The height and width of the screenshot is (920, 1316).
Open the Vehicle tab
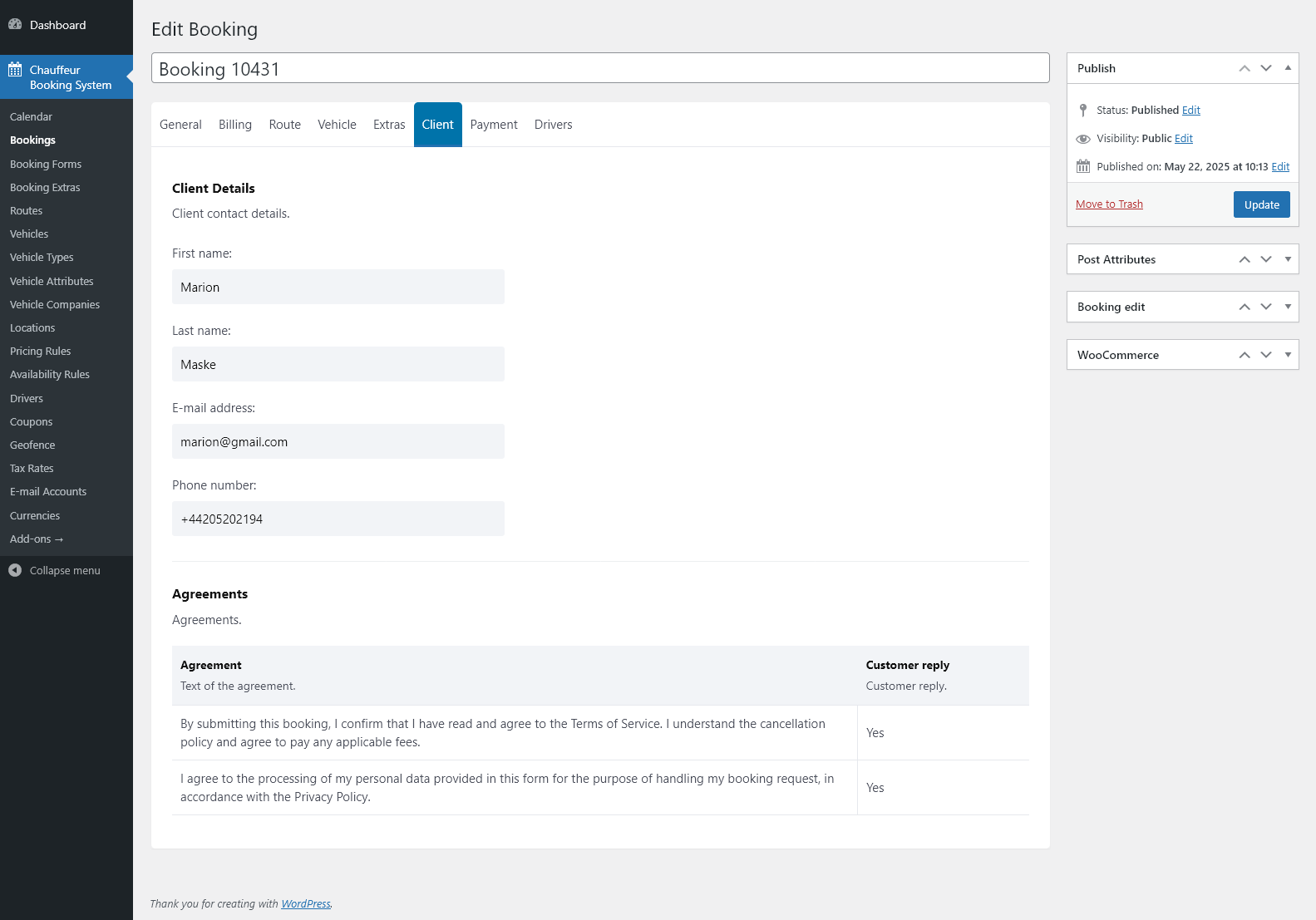tap(337, 125)
